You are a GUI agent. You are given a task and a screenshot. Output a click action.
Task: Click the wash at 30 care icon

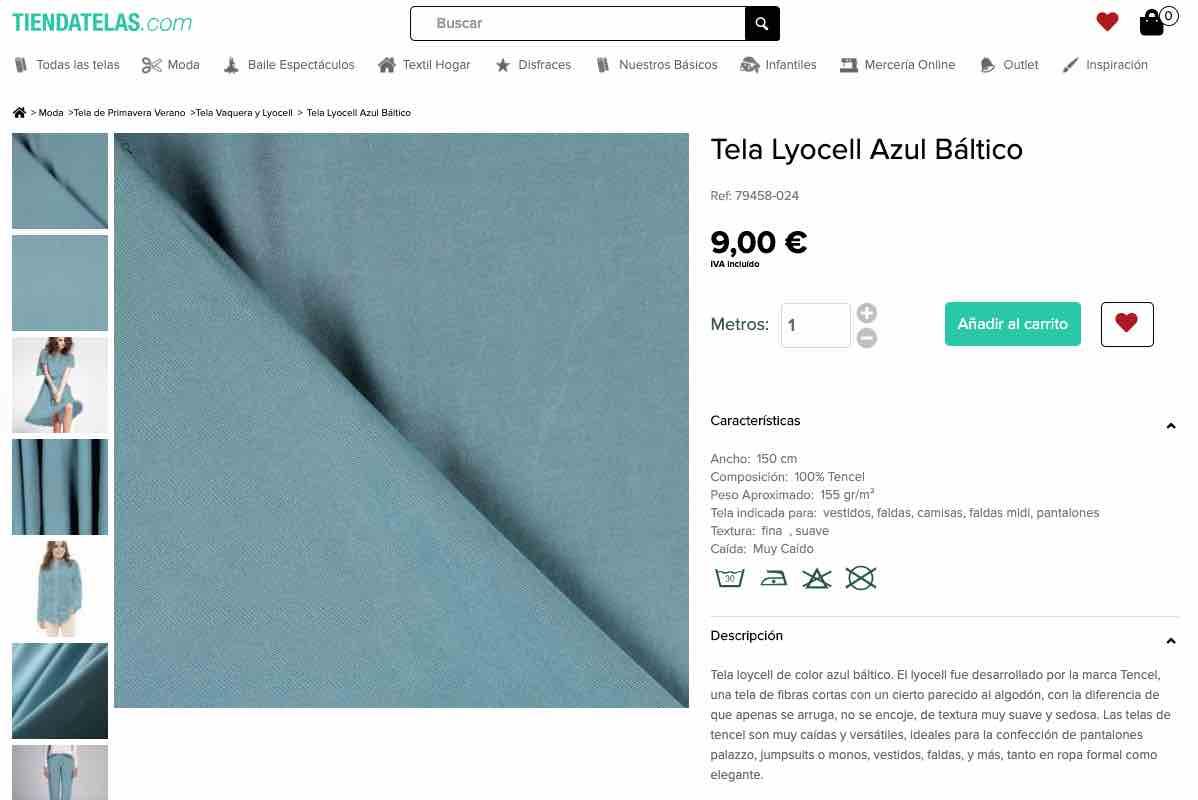tap(730, 578)
